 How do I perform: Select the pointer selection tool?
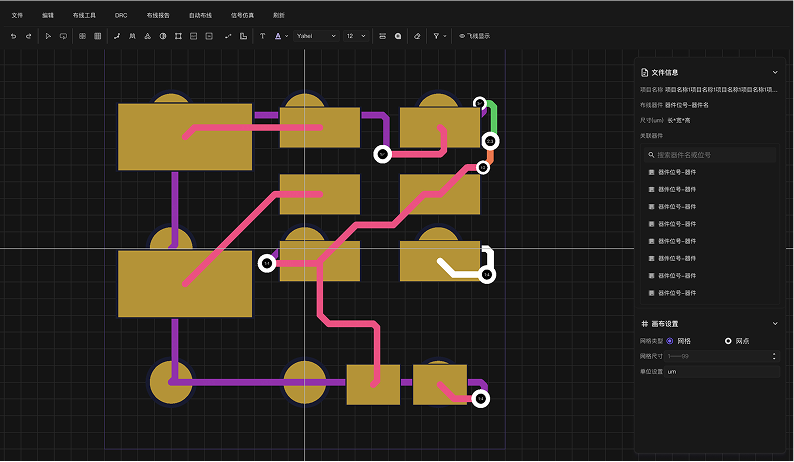[47, 36]
